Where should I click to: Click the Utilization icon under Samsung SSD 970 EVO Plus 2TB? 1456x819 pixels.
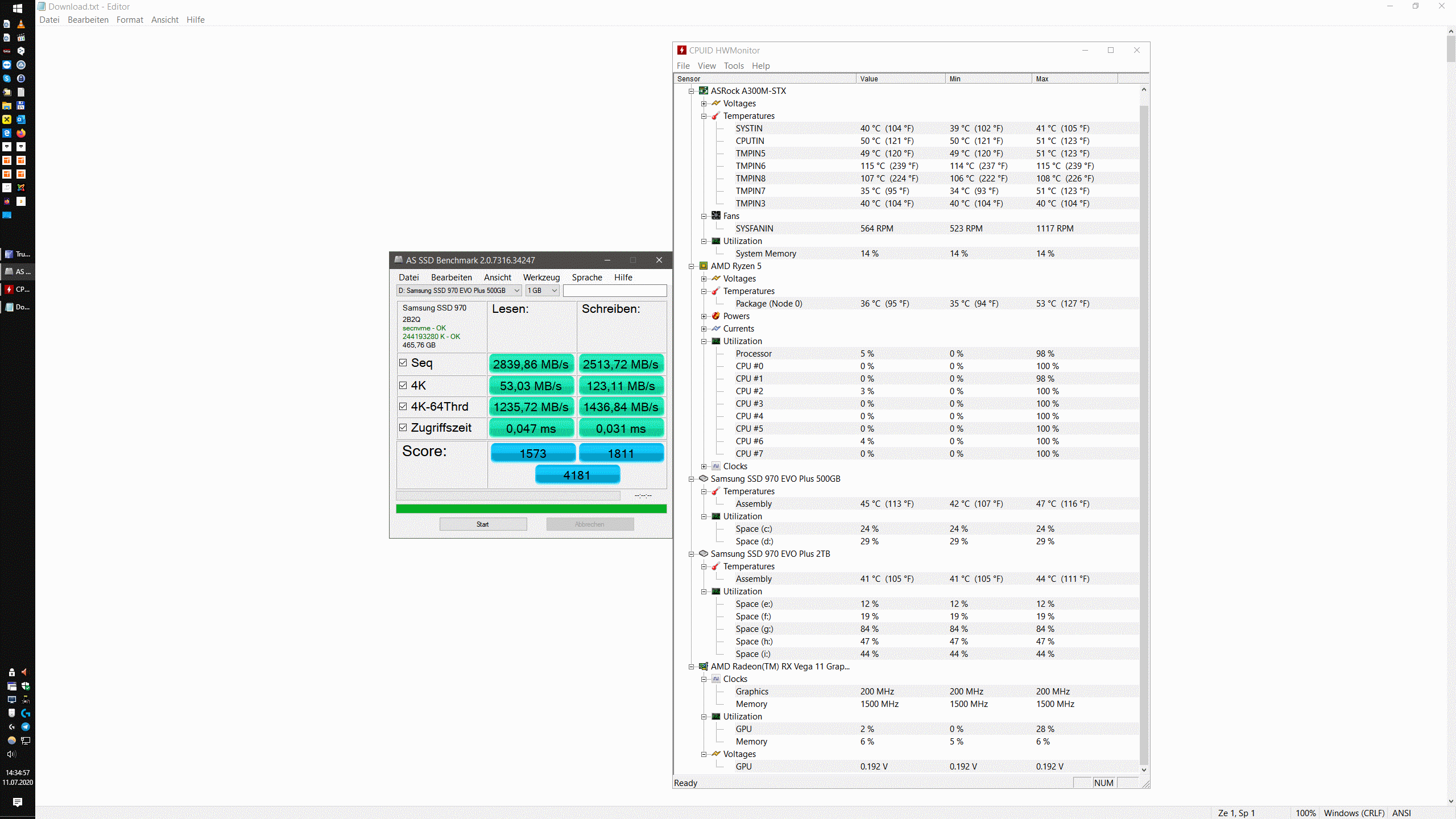716,591
